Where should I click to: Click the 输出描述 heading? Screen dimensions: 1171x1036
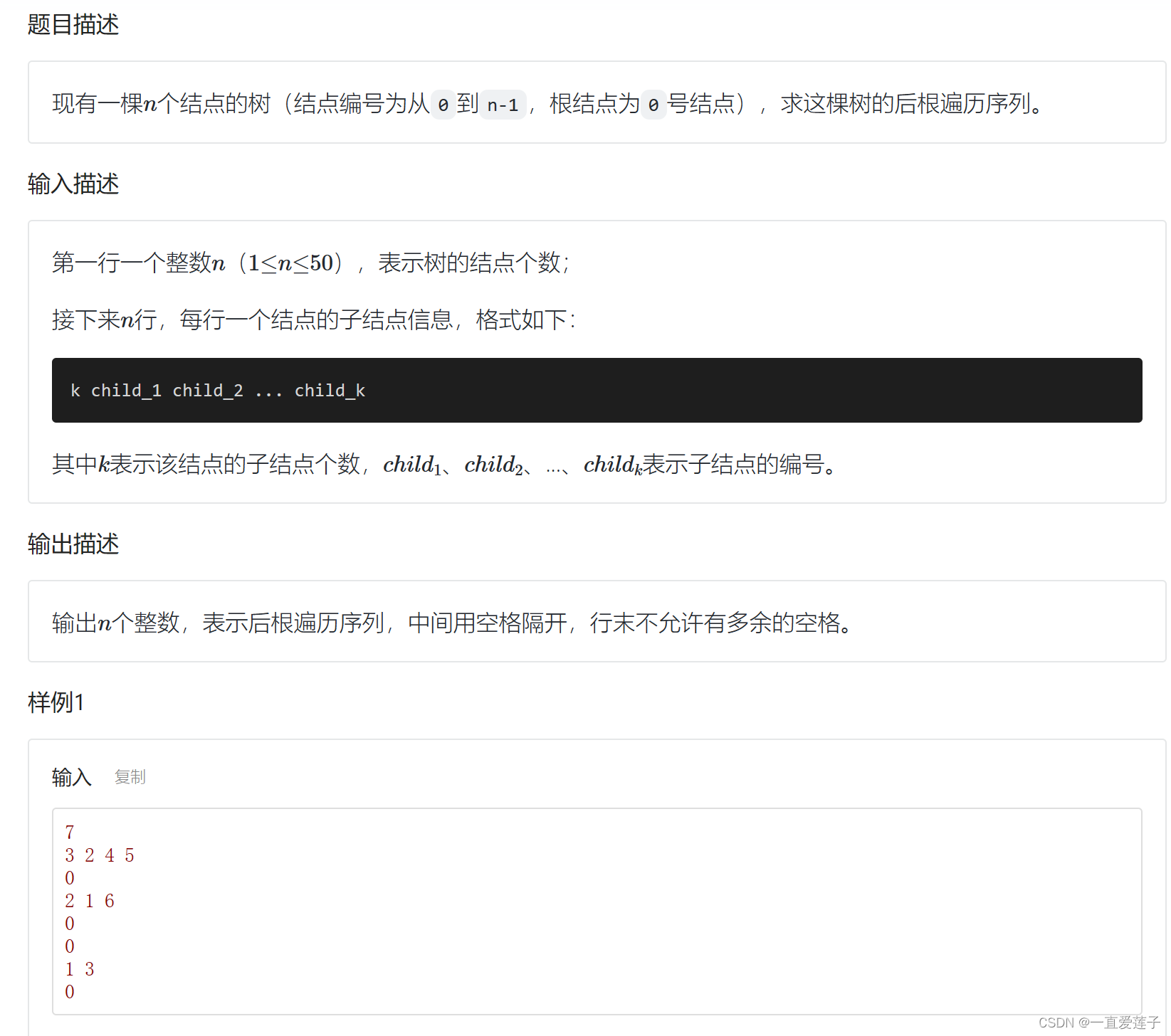click(73, 544)
